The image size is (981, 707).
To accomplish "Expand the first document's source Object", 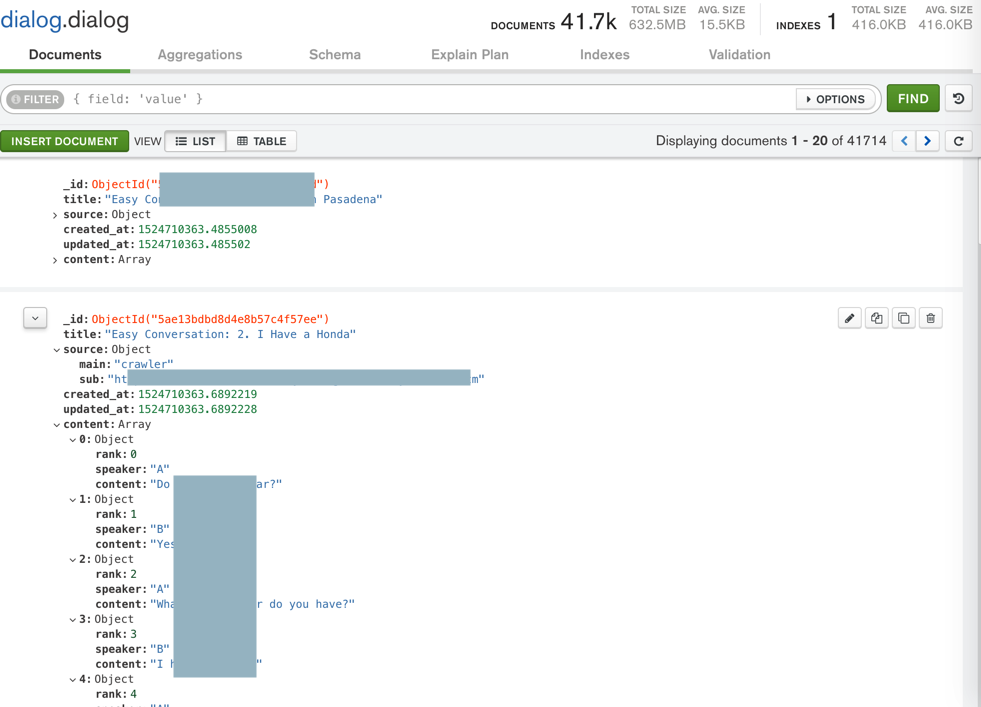I will (x=55, y=215).
